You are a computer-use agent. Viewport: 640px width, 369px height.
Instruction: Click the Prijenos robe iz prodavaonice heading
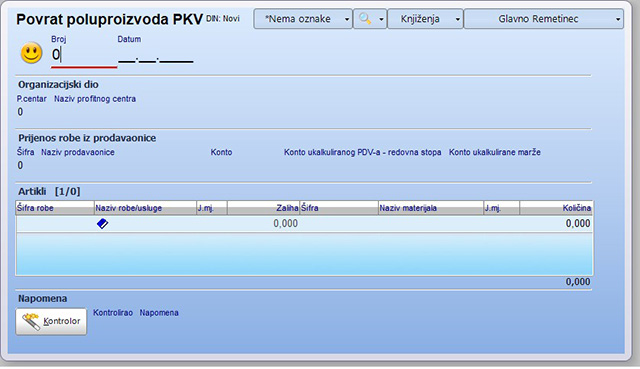click(87, 138)
